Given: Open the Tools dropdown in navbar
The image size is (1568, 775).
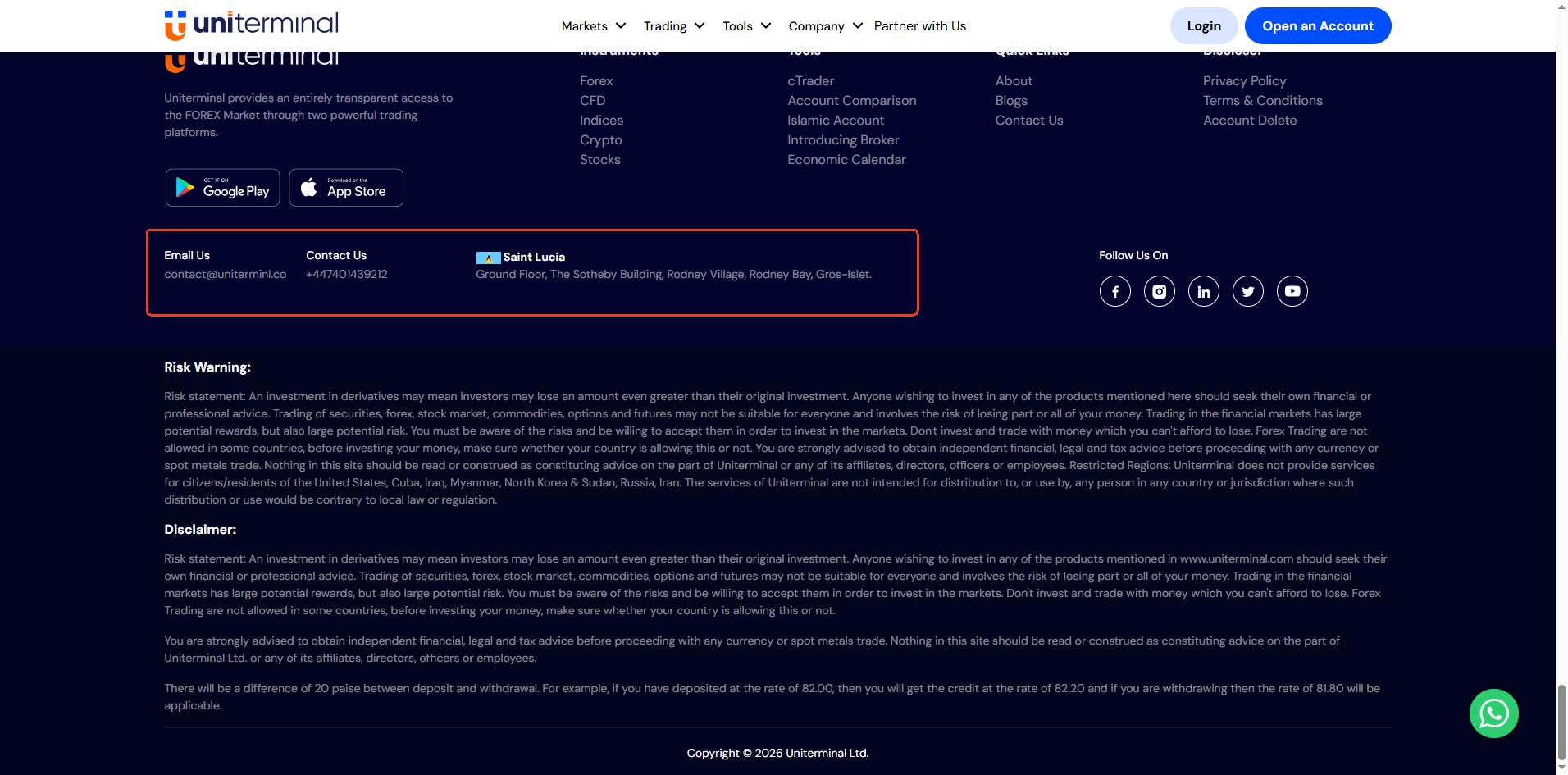Looking at the screenshot, I should click(x=746, y=26).
